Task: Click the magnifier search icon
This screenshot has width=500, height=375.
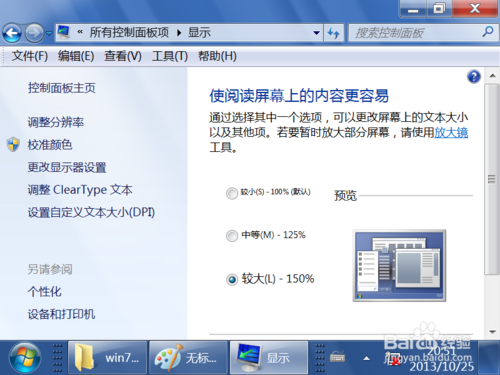Action: coord(488,32)
